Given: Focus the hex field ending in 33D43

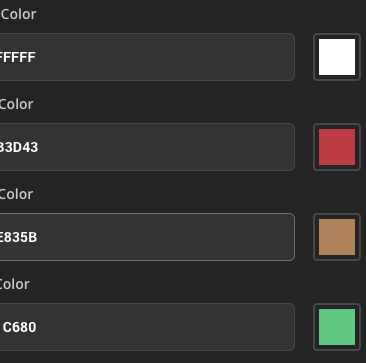Looking at the screenshot, I should tap(147, 147).
